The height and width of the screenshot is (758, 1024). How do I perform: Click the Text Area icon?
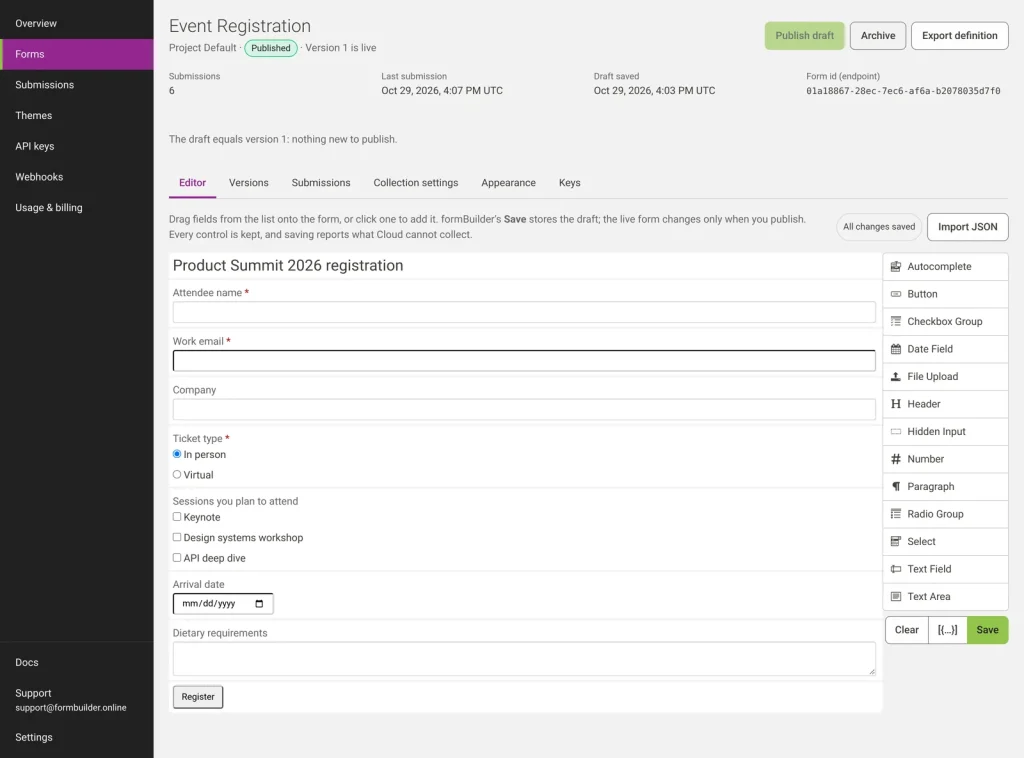coord(895,596)
